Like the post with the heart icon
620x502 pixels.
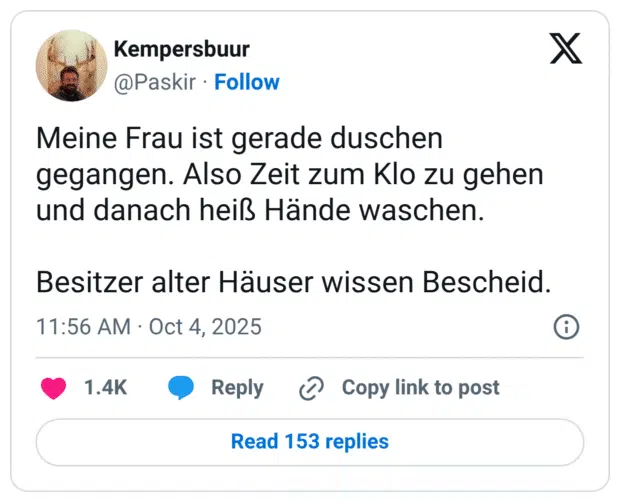pos(52,388)
